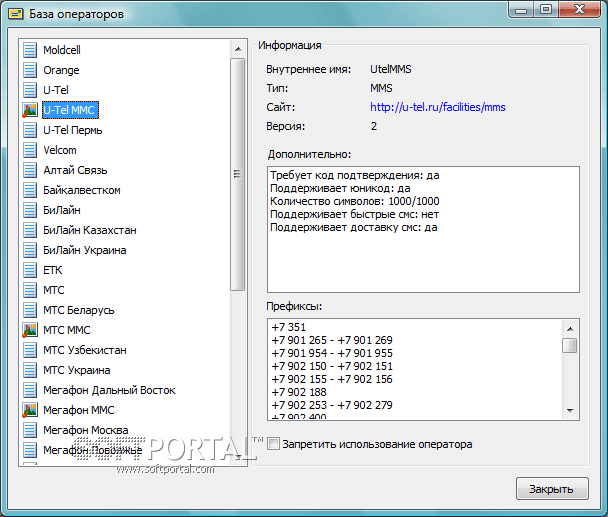Image resolution: width=608 pixels, height=517 pixels.
Task: Click the Velcom list icon
Action: tap(30, 150)
